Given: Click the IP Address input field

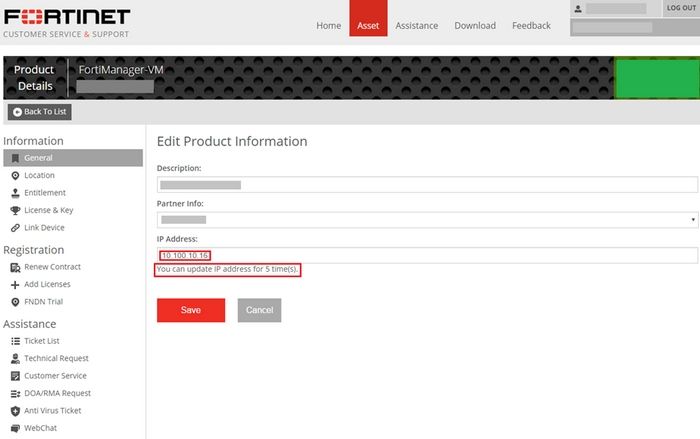Looking at the screenshot, I should [x=427, y=255].
